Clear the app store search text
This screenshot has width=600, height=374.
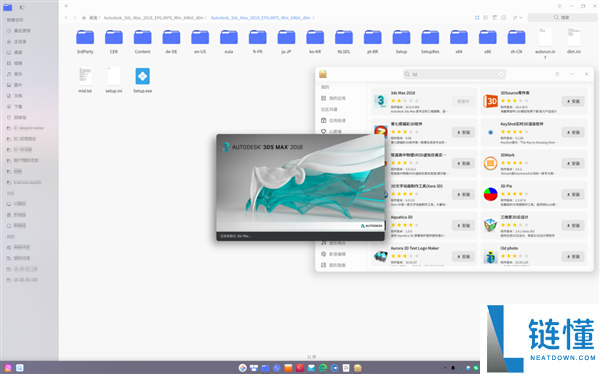point(501,74)
